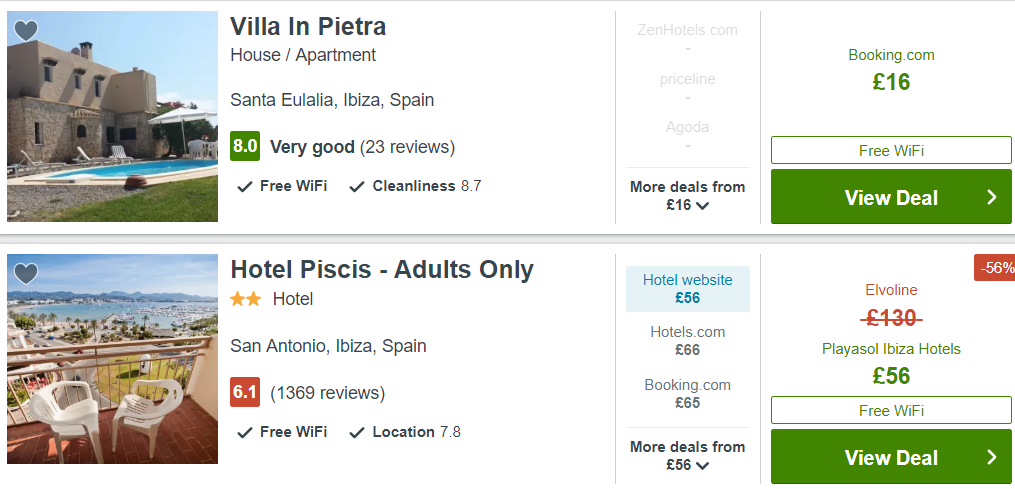View Deal for Villa In Pietra

pyautogui.click(x=891, y=197)
